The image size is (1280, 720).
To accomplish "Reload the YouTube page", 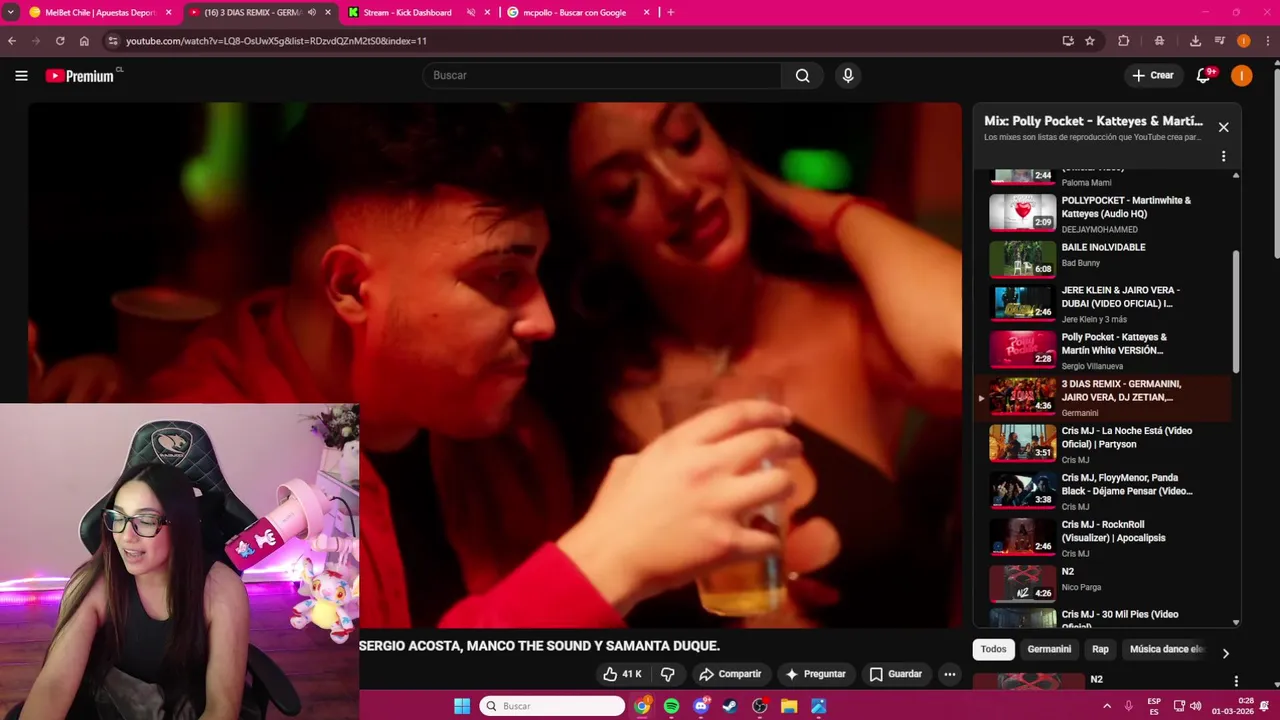I will pos(60,41).
